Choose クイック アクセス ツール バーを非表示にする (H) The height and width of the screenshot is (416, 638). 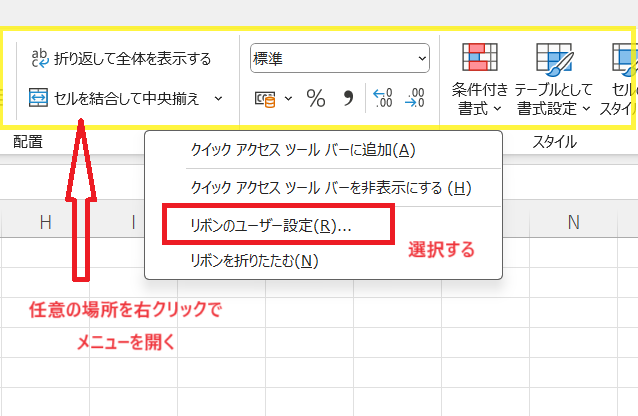click(323, 188)
